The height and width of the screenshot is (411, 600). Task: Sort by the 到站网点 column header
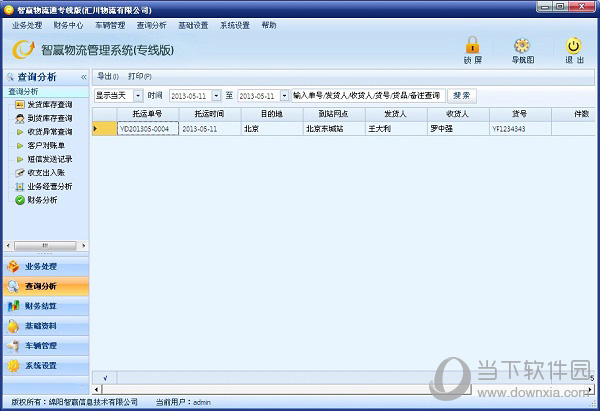[334, 114]
